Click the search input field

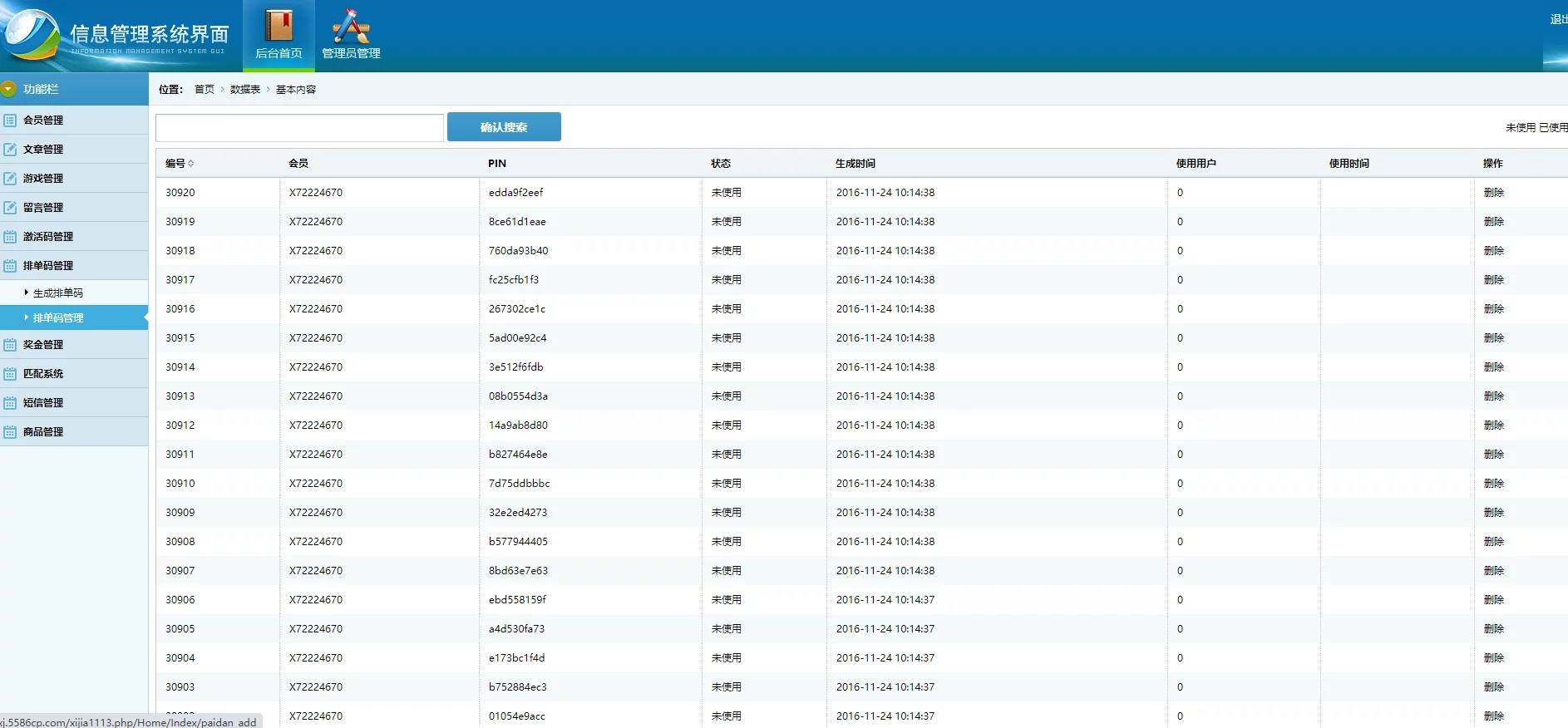pos(299,128)
